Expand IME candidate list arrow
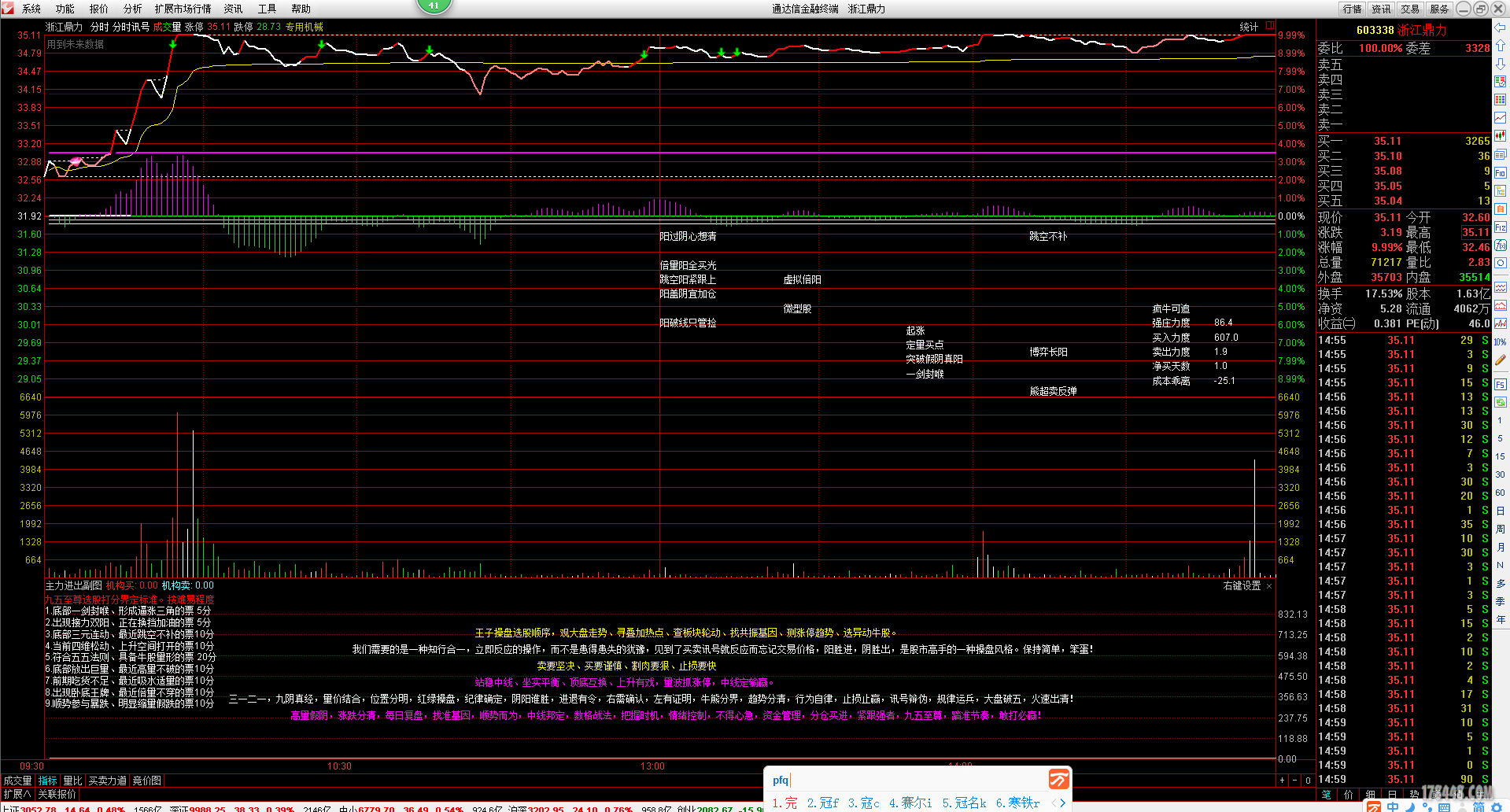This screenshot has height=812, width=1510. coord(1062,803)
